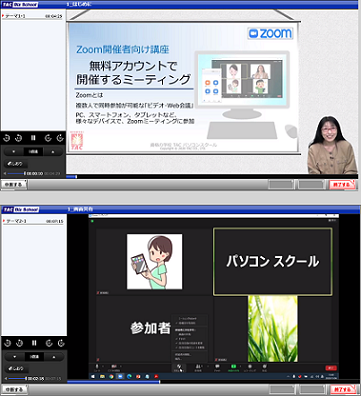Open File Explorer from recorded taskbar
The width and height of the screenshot is (361, 396).
[102, 376]
